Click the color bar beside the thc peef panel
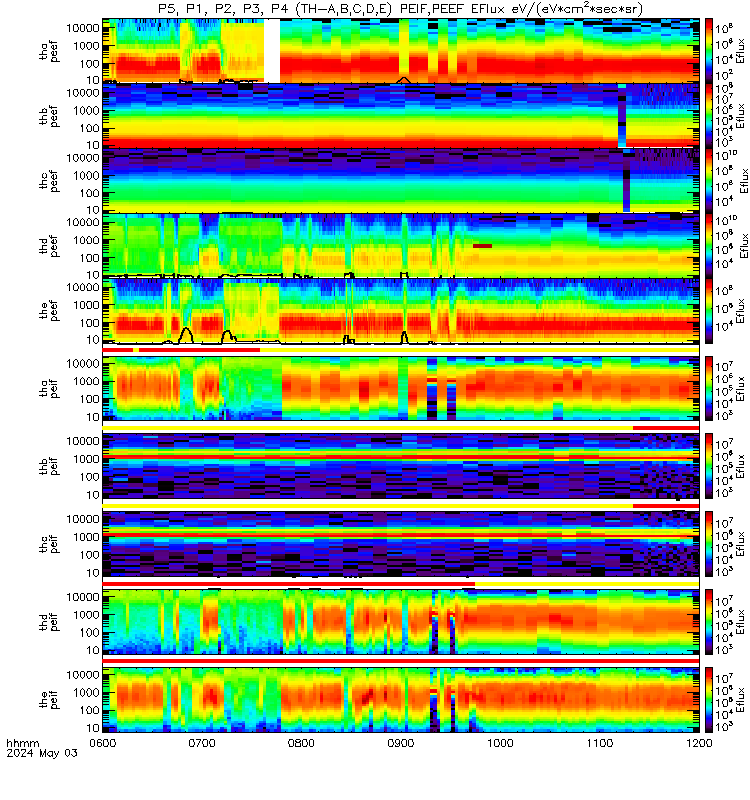 709,181
